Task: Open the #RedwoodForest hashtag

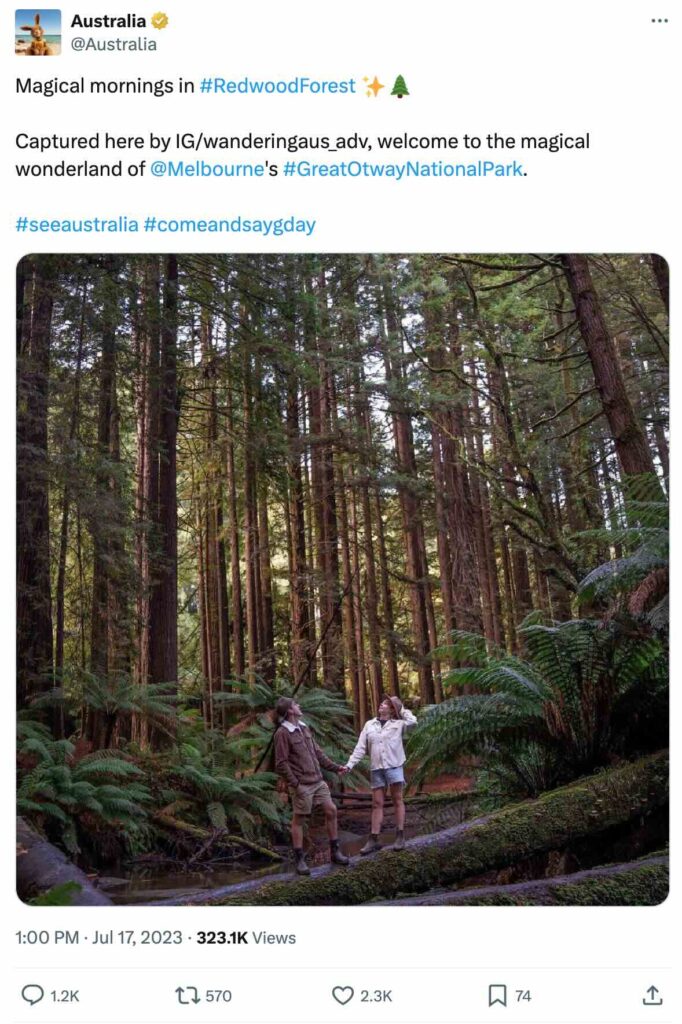Action: click(275, 87)
